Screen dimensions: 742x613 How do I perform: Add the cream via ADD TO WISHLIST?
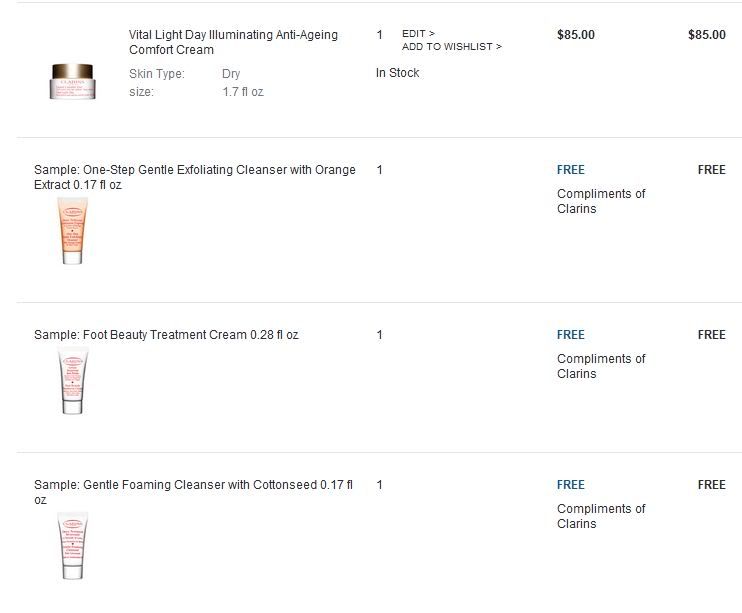[x=451, y=47]
